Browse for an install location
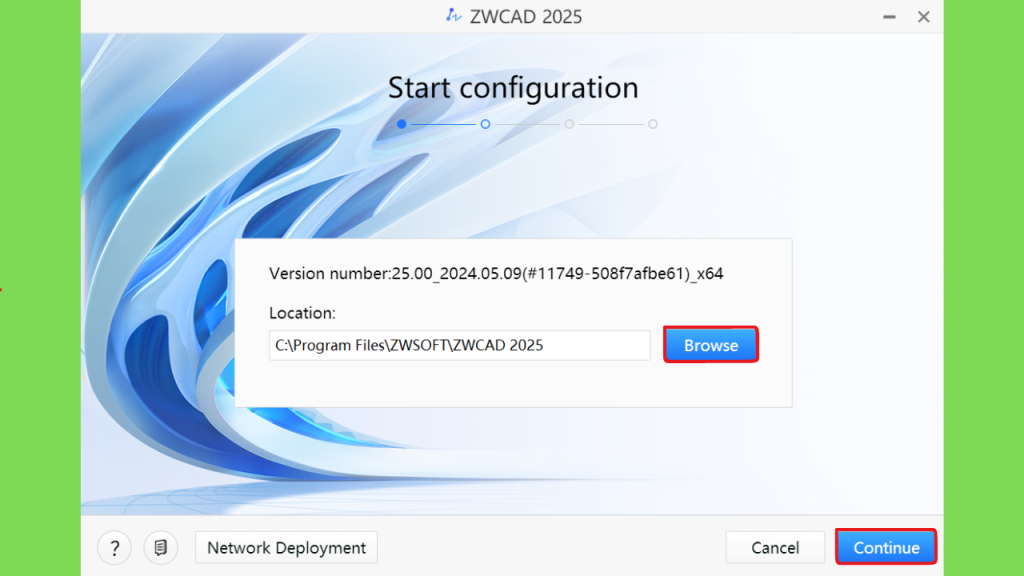 pyautogui.click(x=711, y=345)
